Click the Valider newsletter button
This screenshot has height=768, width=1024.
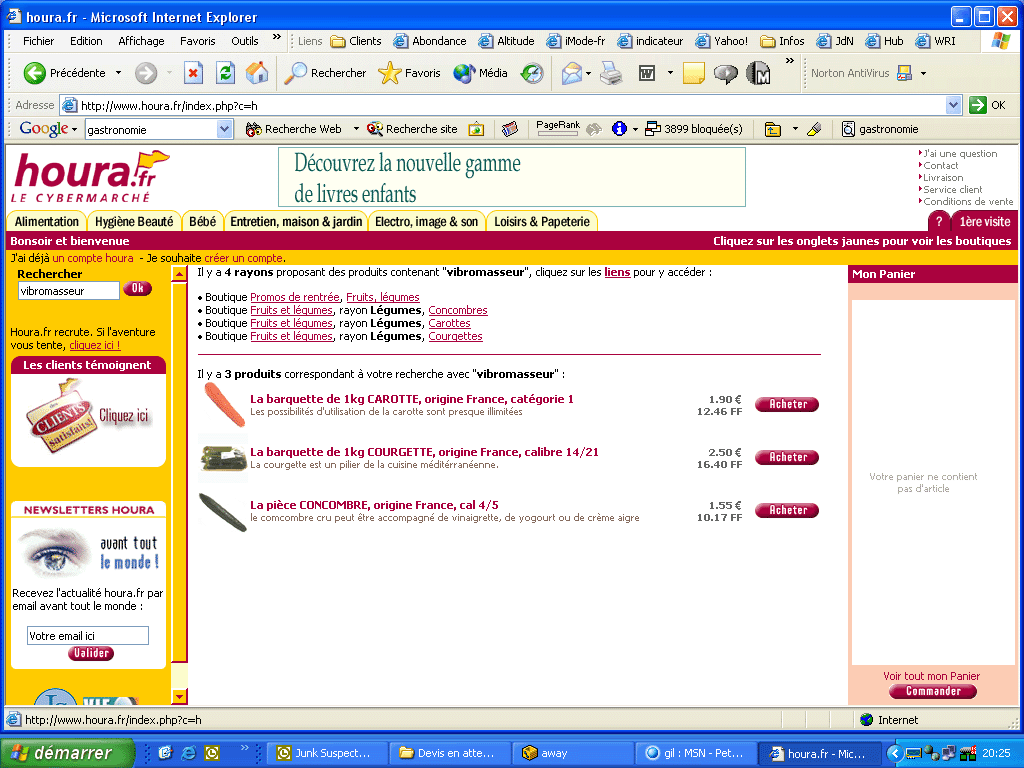[91, 653]
